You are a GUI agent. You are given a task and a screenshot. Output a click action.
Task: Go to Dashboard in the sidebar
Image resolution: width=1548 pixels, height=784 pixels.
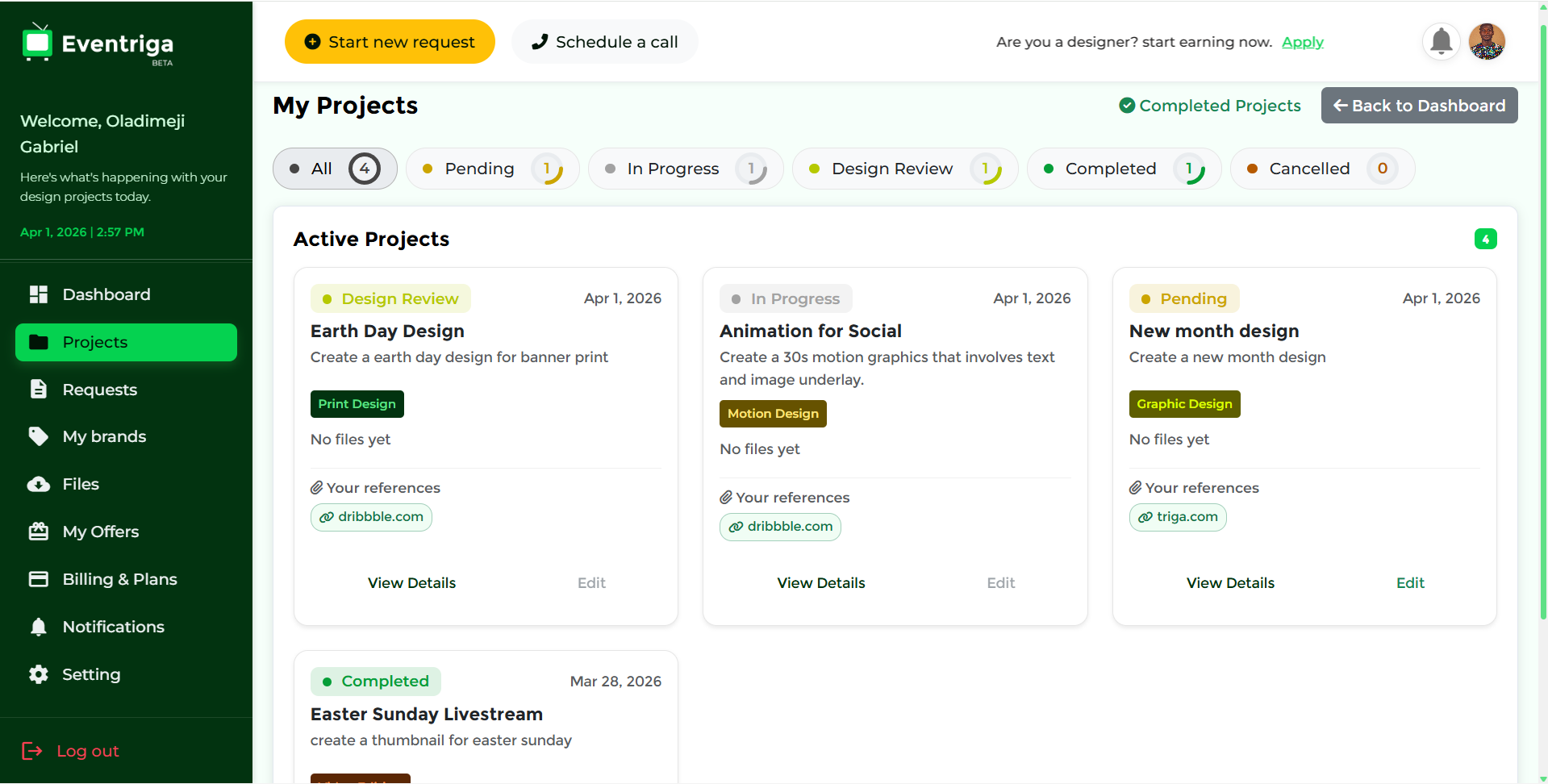click(x=126, y=294)
